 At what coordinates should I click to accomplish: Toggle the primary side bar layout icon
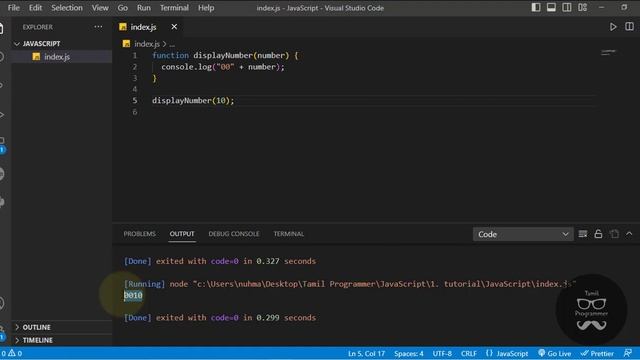click(536, 7)
